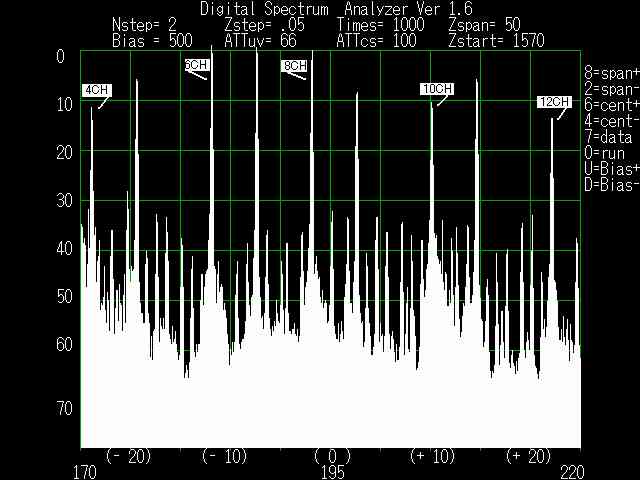Select the 8CH peak marker label
This screenshot has width=640, height=480.
coord(294,66)
